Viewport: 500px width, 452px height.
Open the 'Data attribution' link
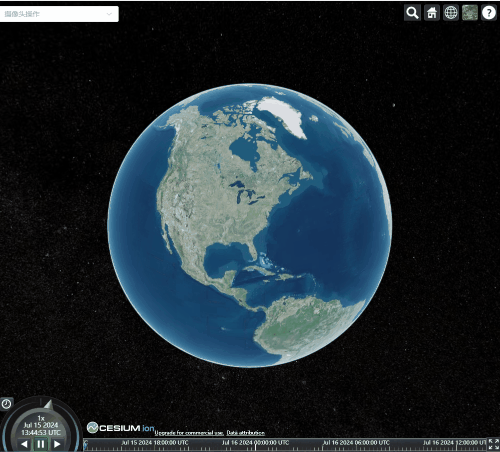[246, 433]
